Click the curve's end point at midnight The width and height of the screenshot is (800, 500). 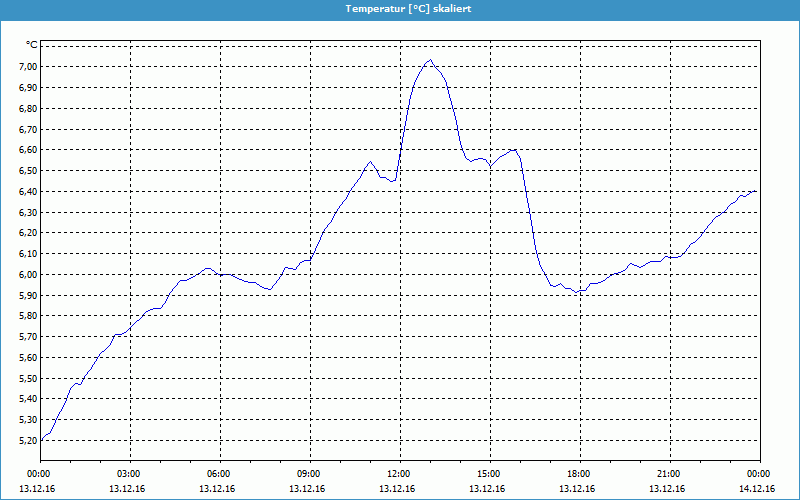[756, 191]
